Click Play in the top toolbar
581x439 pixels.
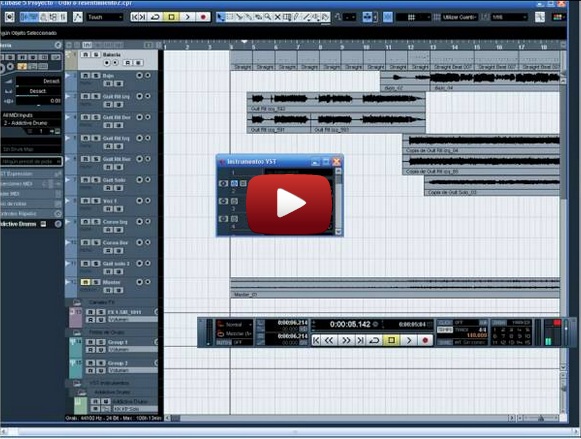click(187, 17)
